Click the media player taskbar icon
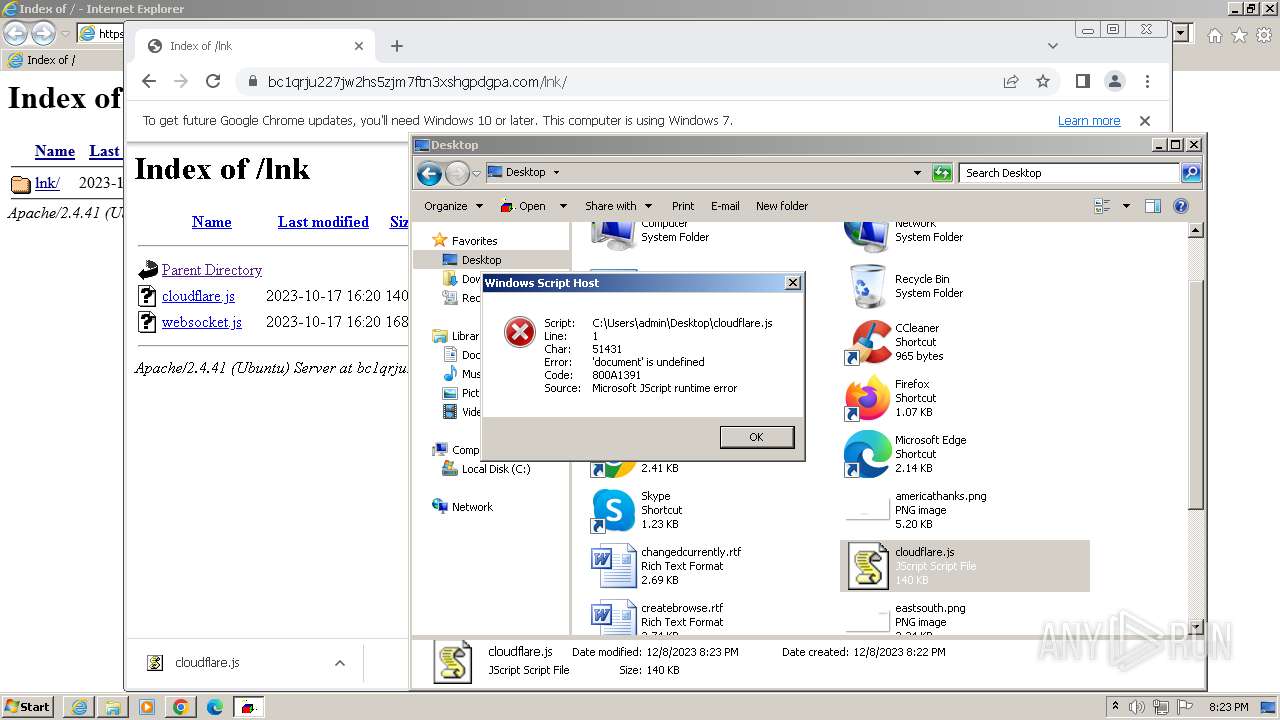This screenshot has width=1280, height=720. click(x=146, y=707)
